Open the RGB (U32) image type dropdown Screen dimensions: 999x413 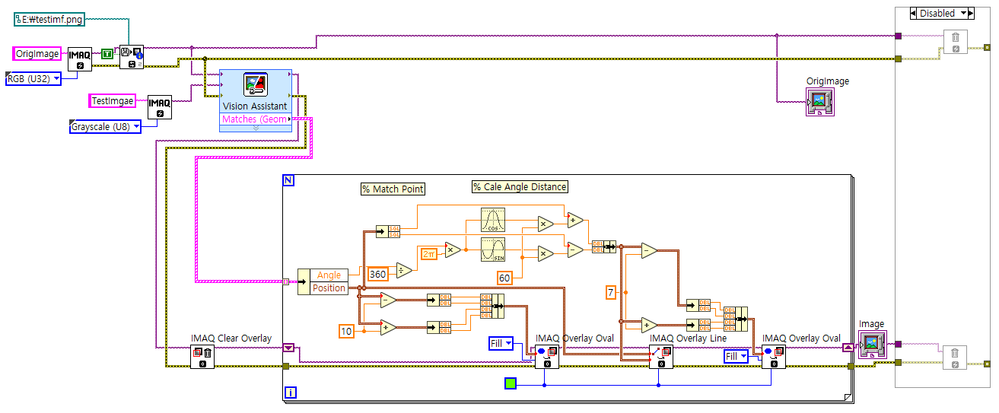(x=34, y=77)
